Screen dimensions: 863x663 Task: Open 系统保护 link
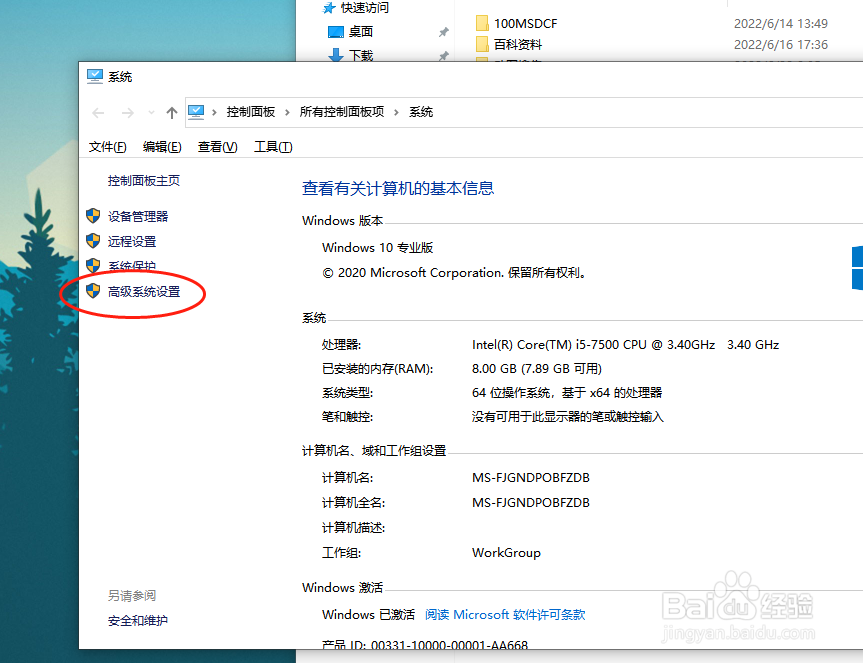pos(132,266)
